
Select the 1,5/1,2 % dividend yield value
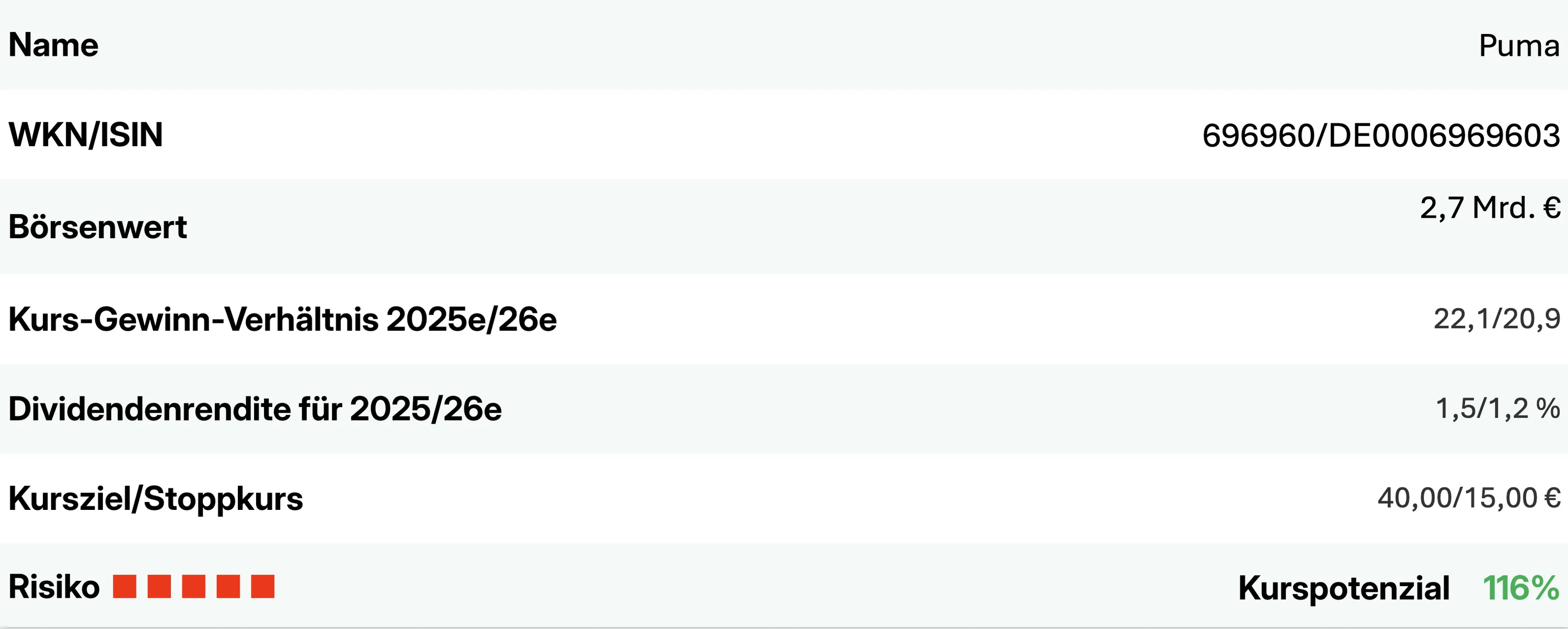[x=1497, y=408]
